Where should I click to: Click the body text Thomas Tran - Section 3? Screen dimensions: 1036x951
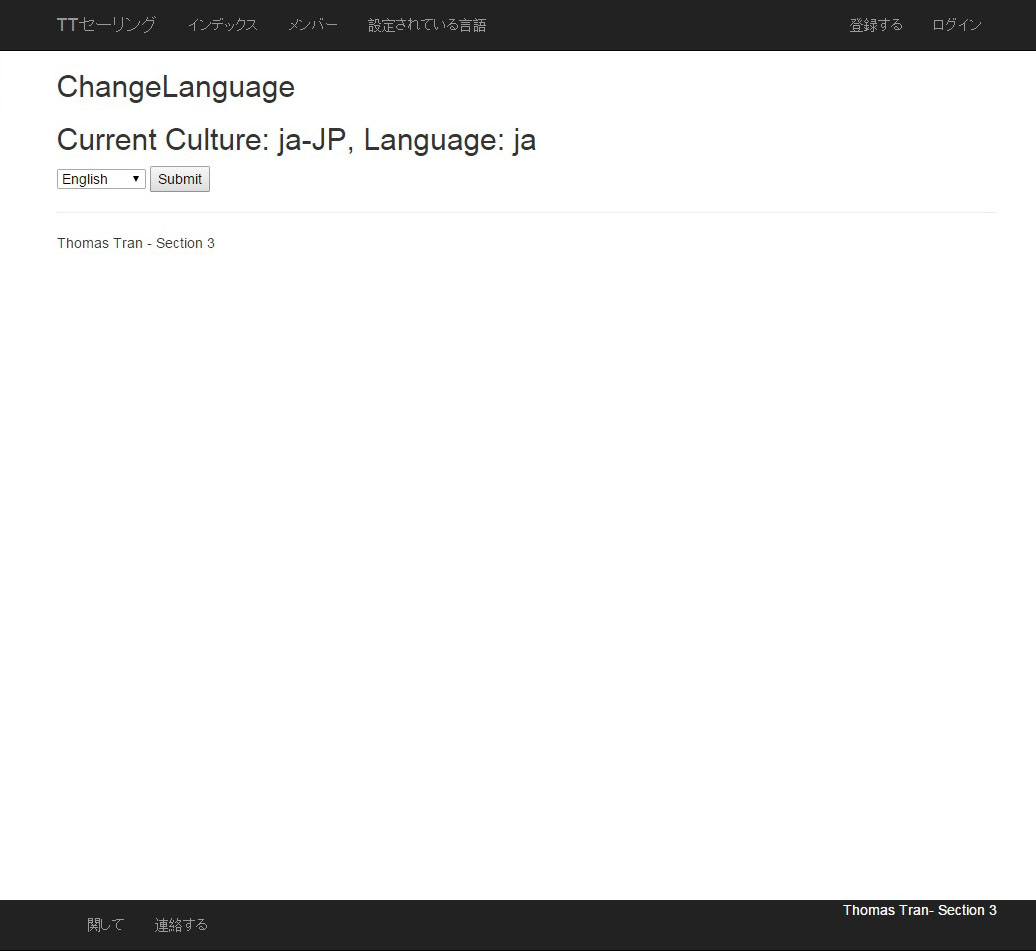pos(136,243)
